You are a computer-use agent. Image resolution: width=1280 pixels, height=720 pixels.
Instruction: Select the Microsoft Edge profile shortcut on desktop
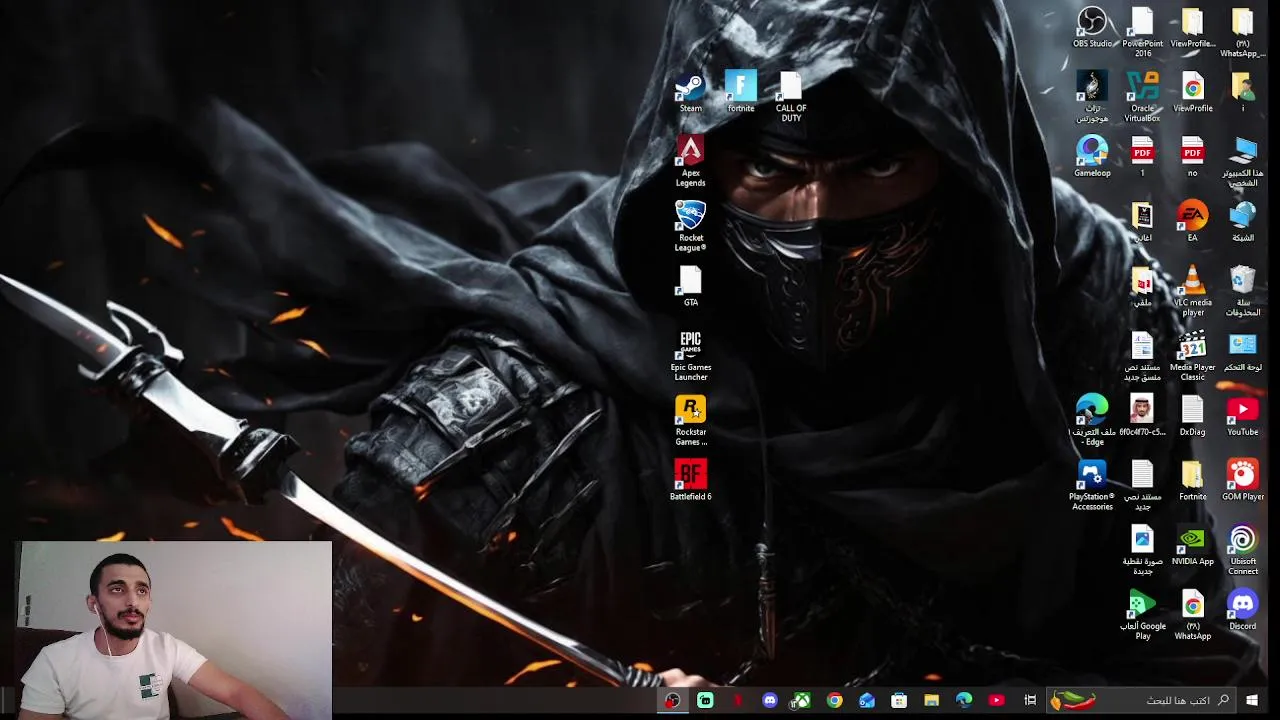1092,421
